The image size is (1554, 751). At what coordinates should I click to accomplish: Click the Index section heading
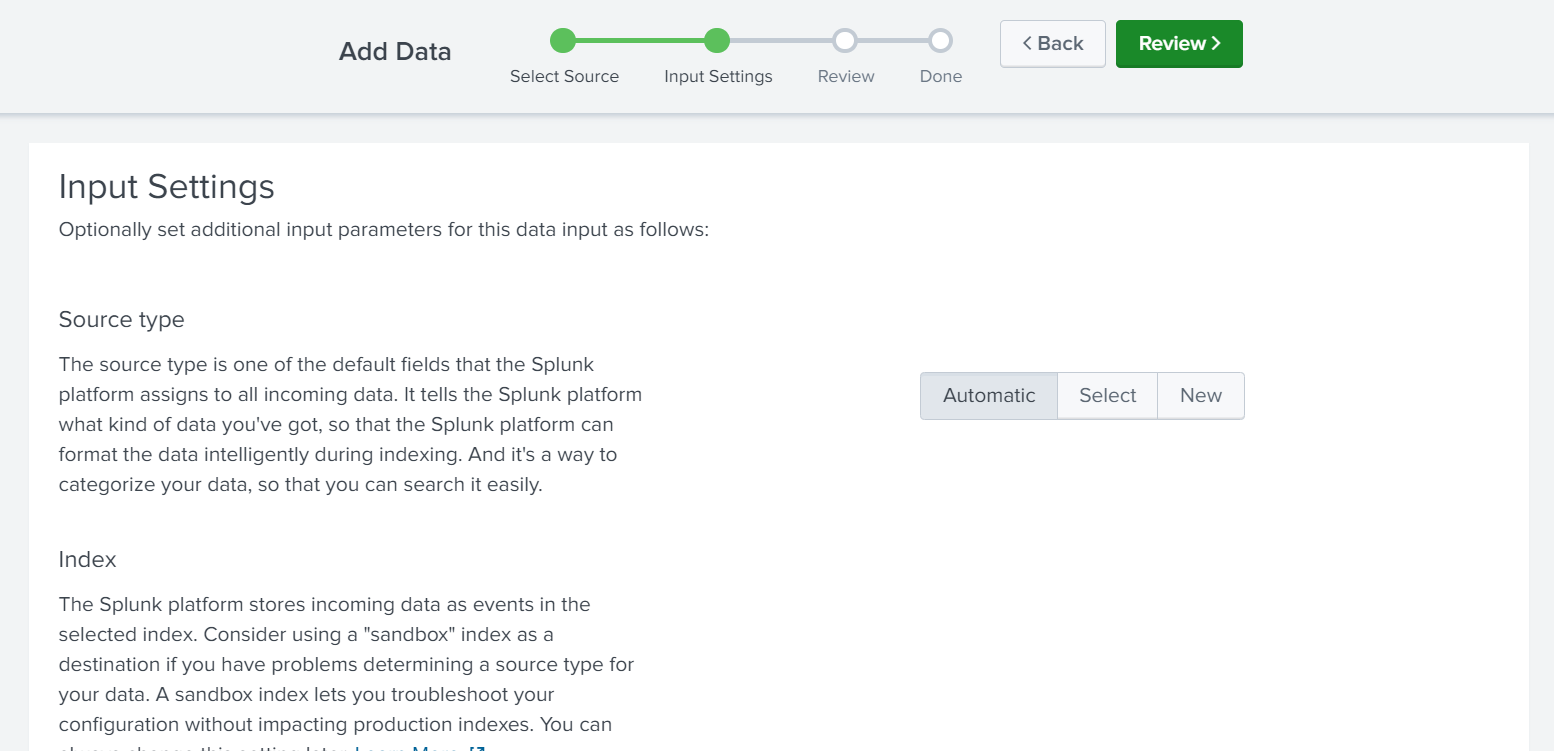(x=88, y=559)
